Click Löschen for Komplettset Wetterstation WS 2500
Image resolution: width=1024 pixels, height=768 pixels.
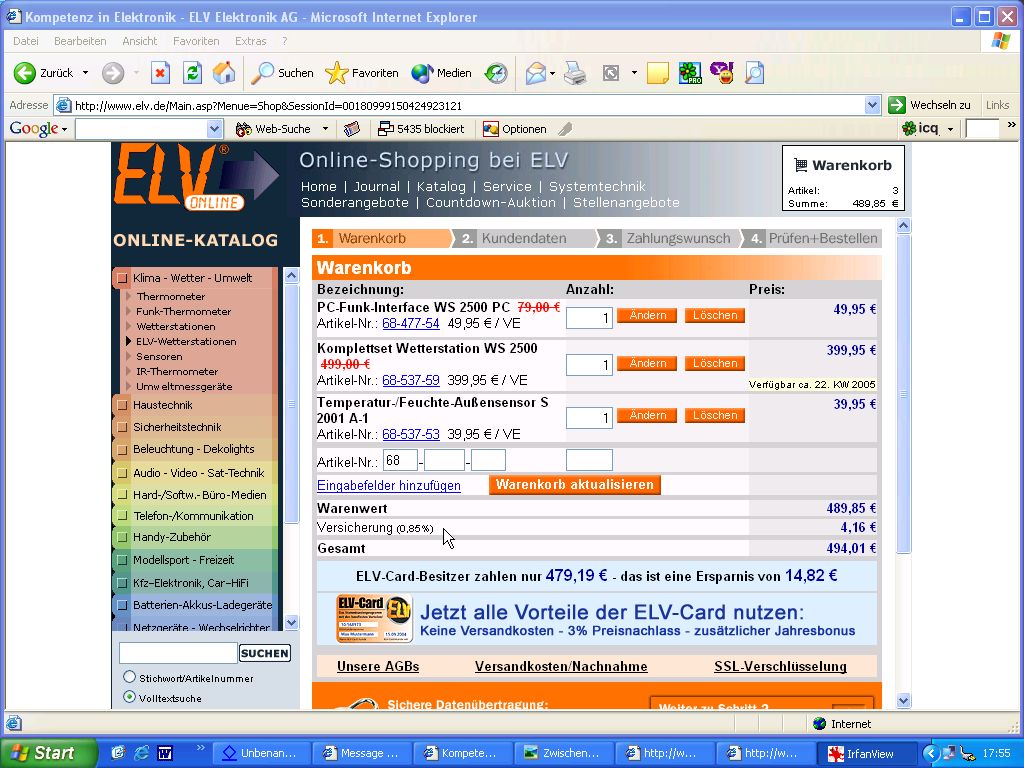[715, 364]
